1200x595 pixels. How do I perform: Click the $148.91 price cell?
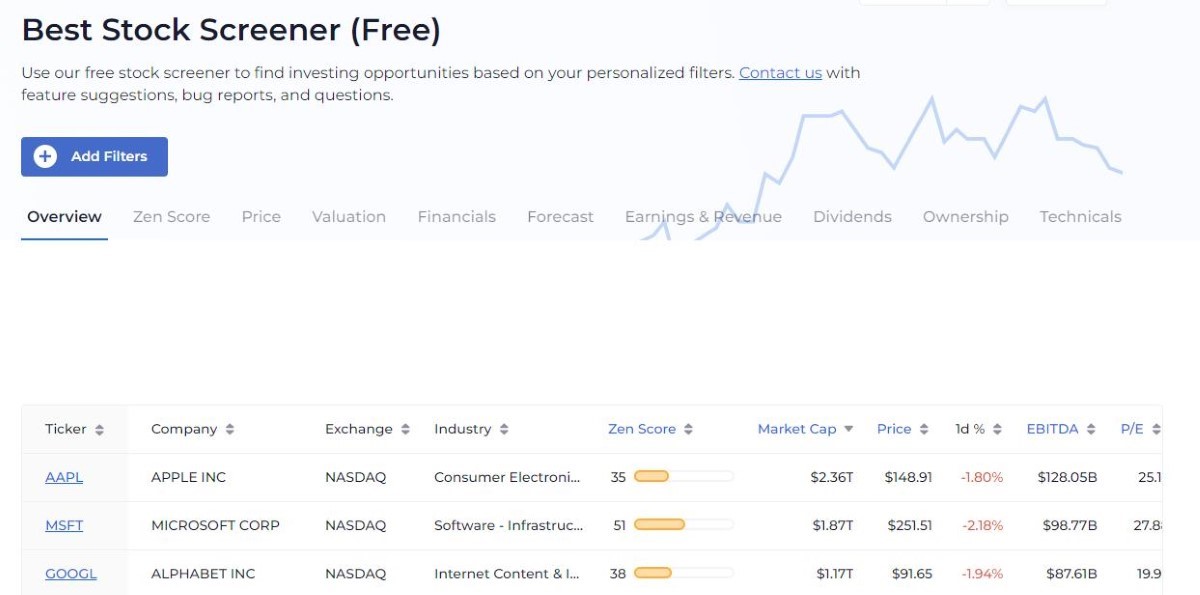[908, 478]
